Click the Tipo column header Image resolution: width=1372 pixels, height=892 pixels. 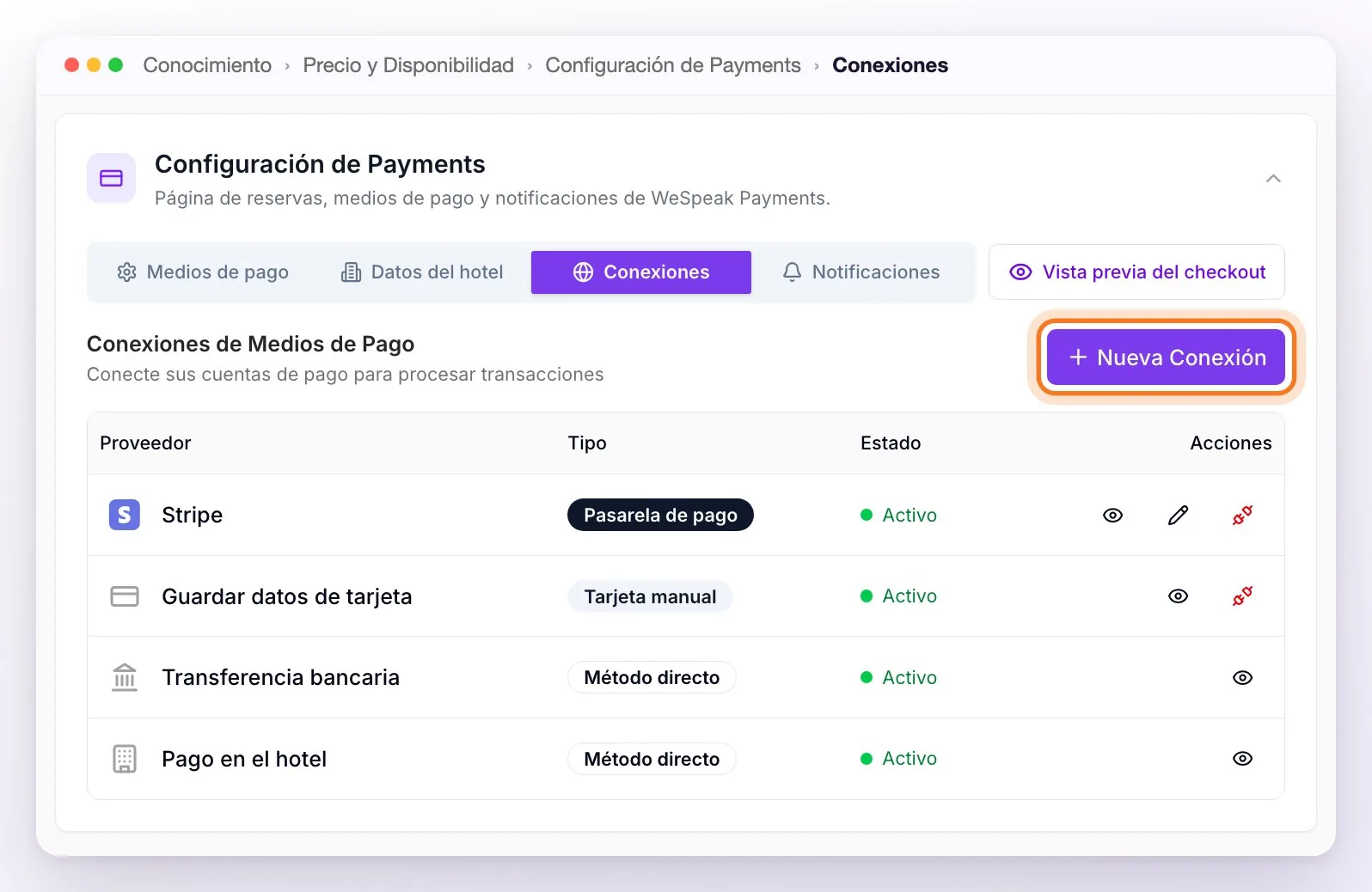[x=587, y=443]
